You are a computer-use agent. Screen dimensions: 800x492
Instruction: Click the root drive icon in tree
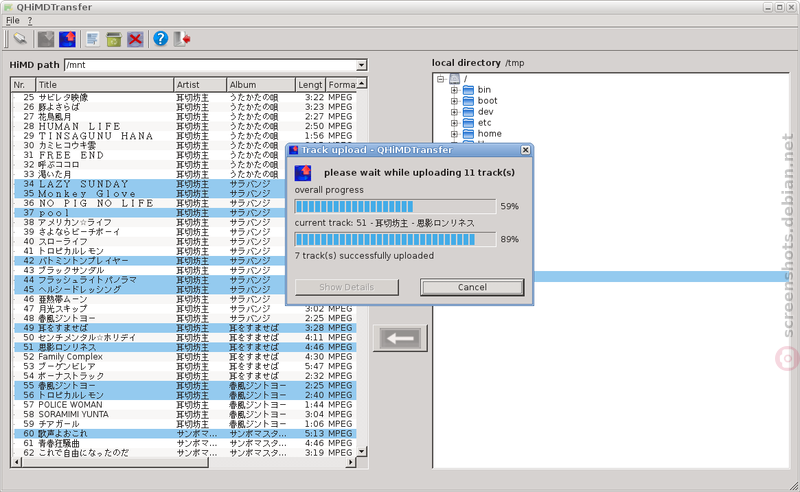tap(455, 79)
